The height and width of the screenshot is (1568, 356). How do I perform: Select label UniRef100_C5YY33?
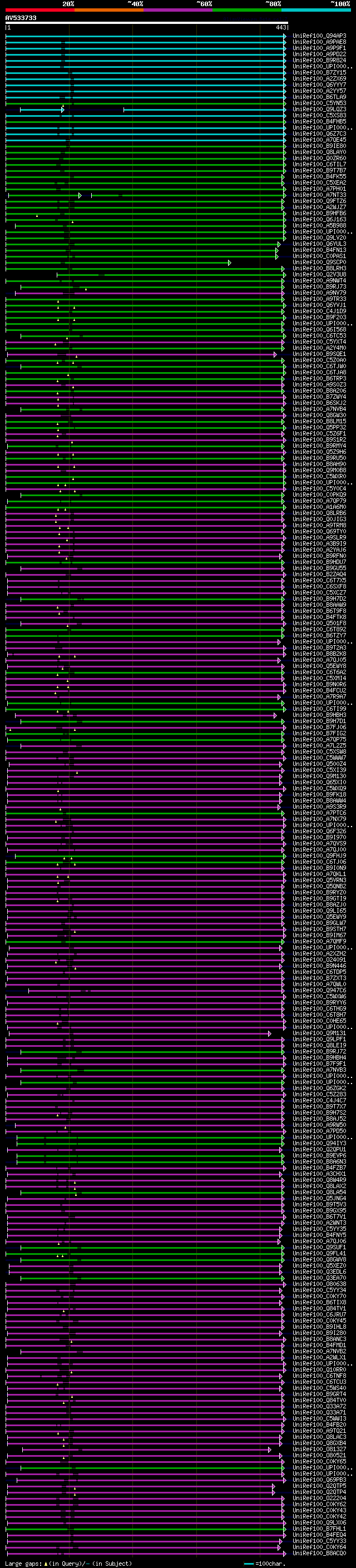pos(319,1540)
